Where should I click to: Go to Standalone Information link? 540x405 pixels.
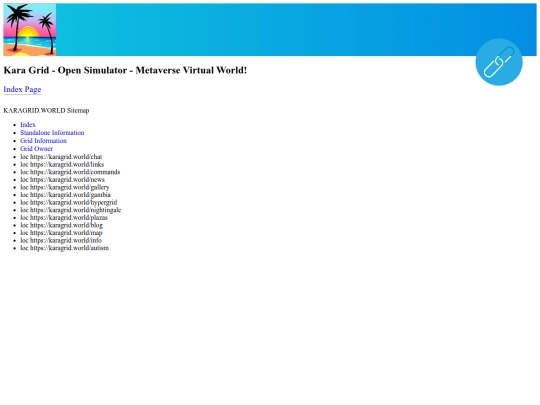click(52, 133)
